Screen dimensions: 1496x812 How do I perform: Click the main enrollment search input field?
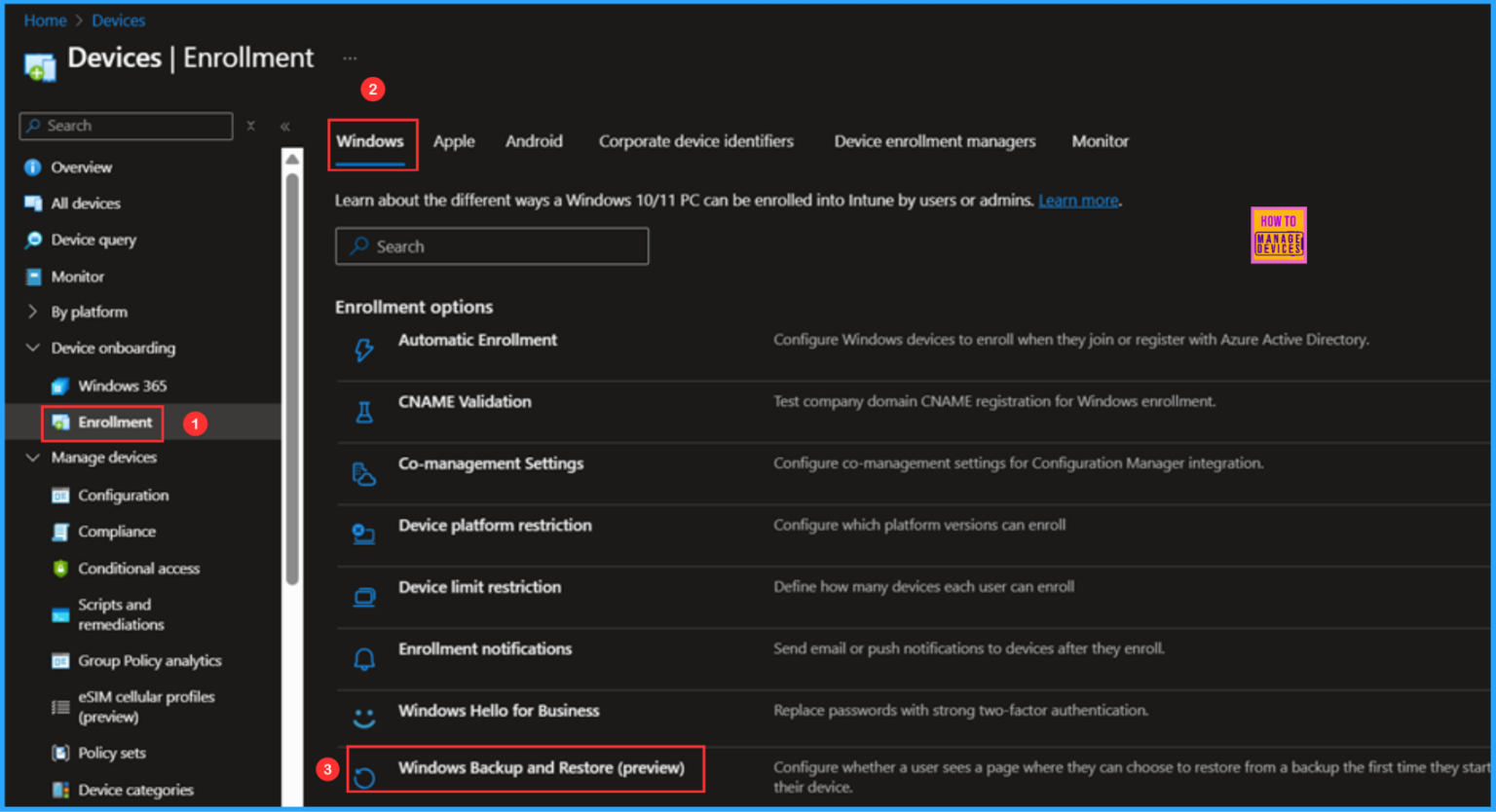[x=492, y=245]
